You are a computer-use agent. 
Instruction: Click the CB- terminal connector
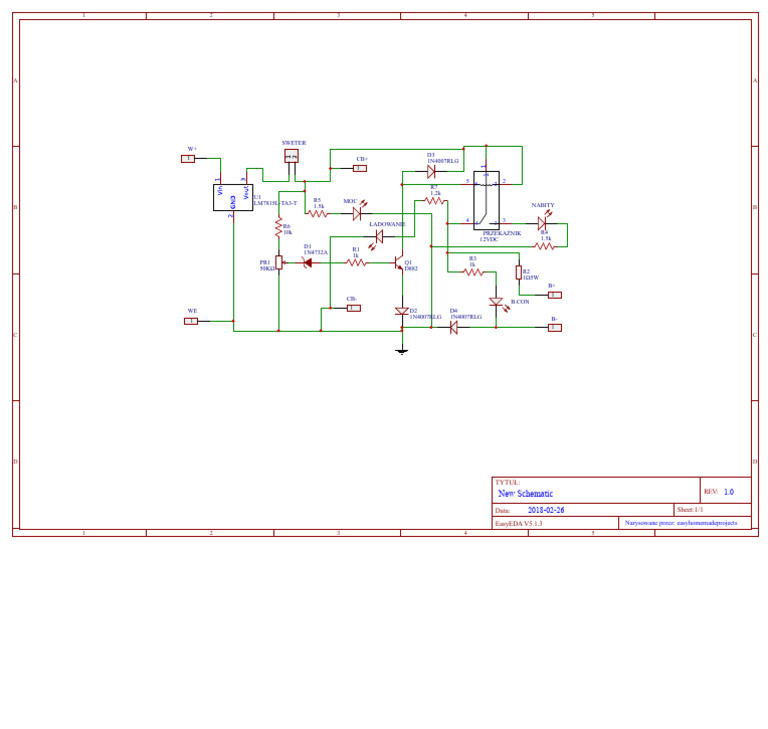click(x=354, y=308)
